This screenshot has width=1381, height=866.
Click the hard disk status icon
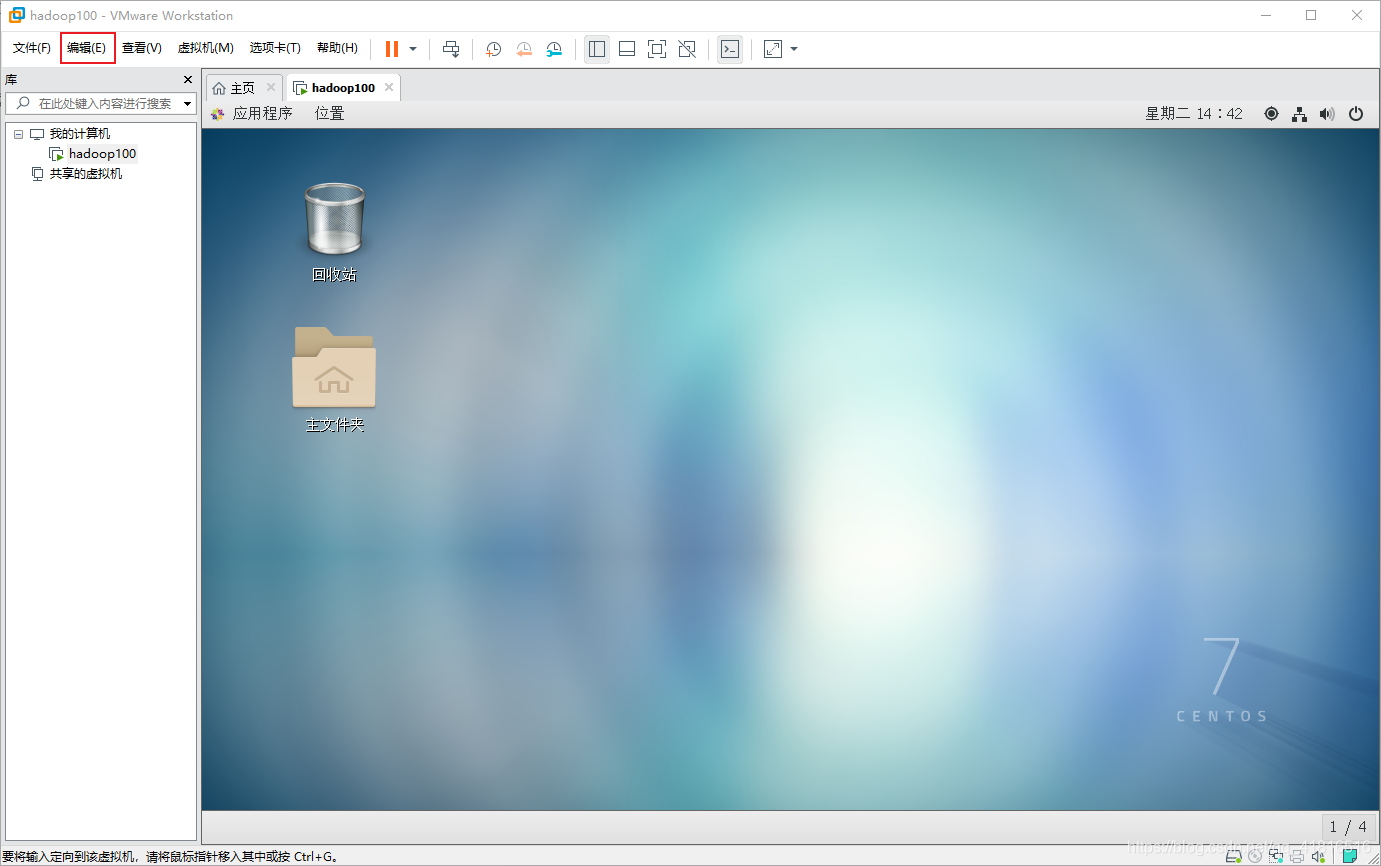pos(1234,856)
